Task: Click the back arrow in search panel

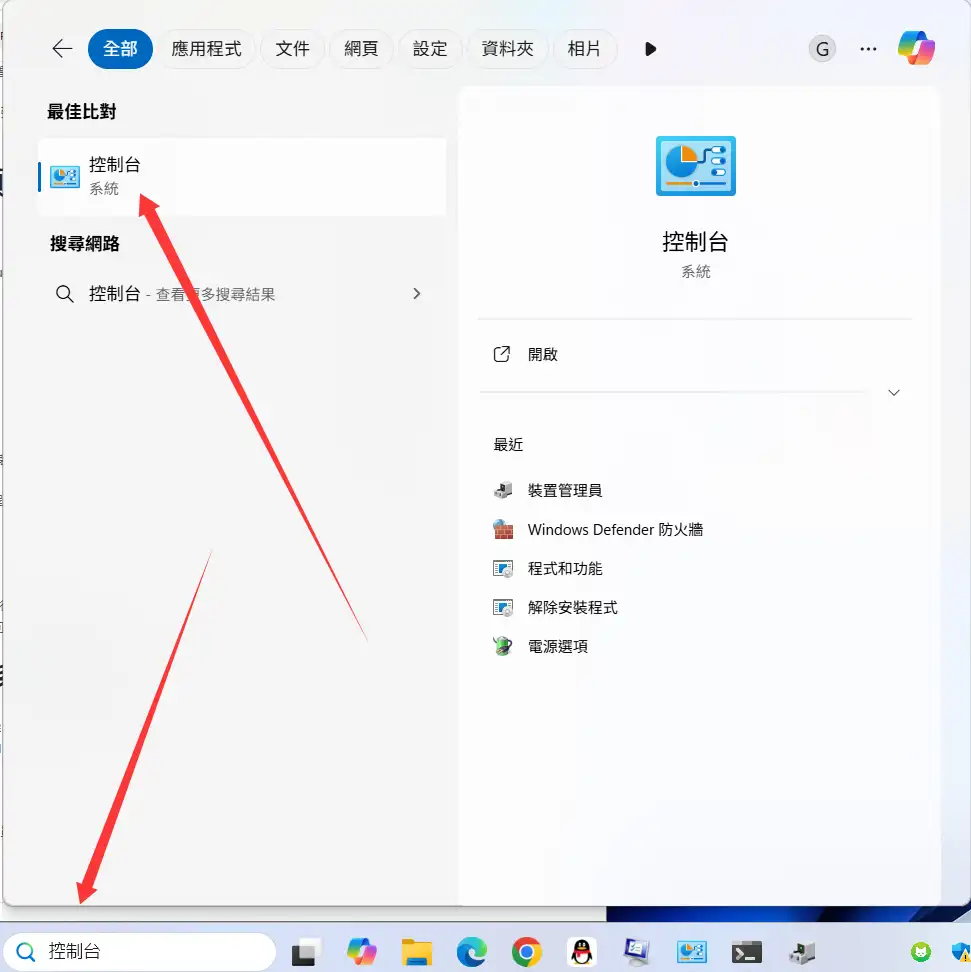Action: coord(63,49)
